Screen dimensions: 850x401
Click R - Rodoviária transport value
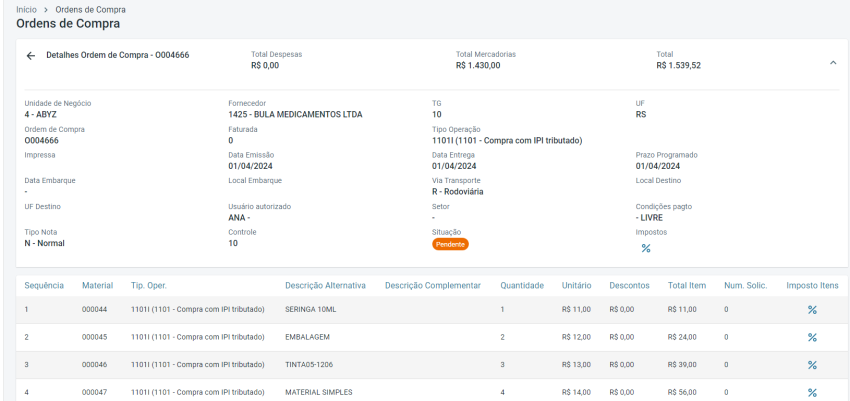[458, 192]
